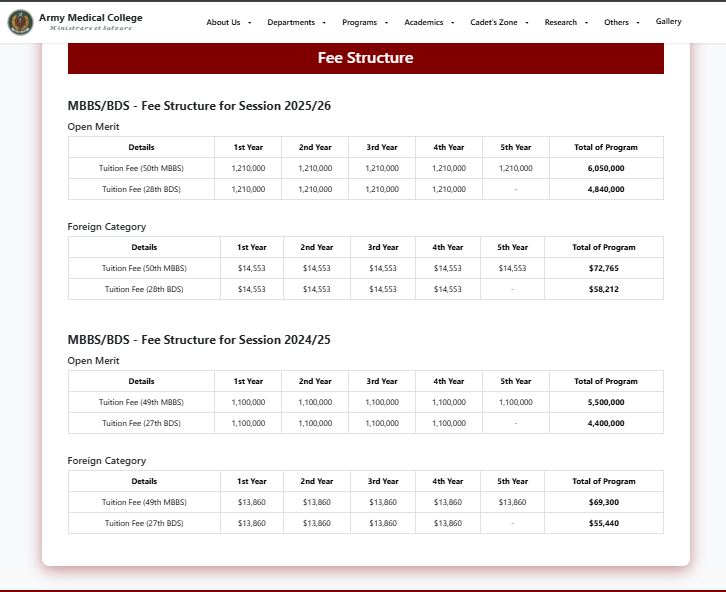The image size is (726, 592).
Task: Click the Tuition Fee (50th MBBS) Open Merit row label
Action: click(141, 168)
